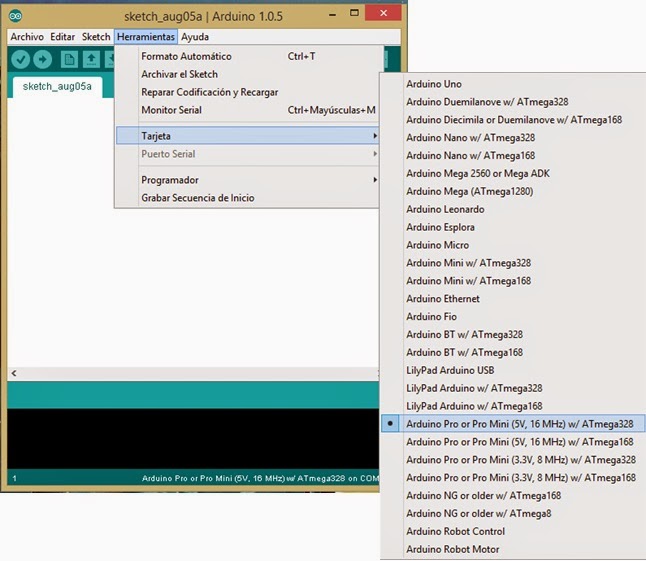Minimize the Arduino window
This screenshot has height=561, width=646.
click(x=332, y=15)
